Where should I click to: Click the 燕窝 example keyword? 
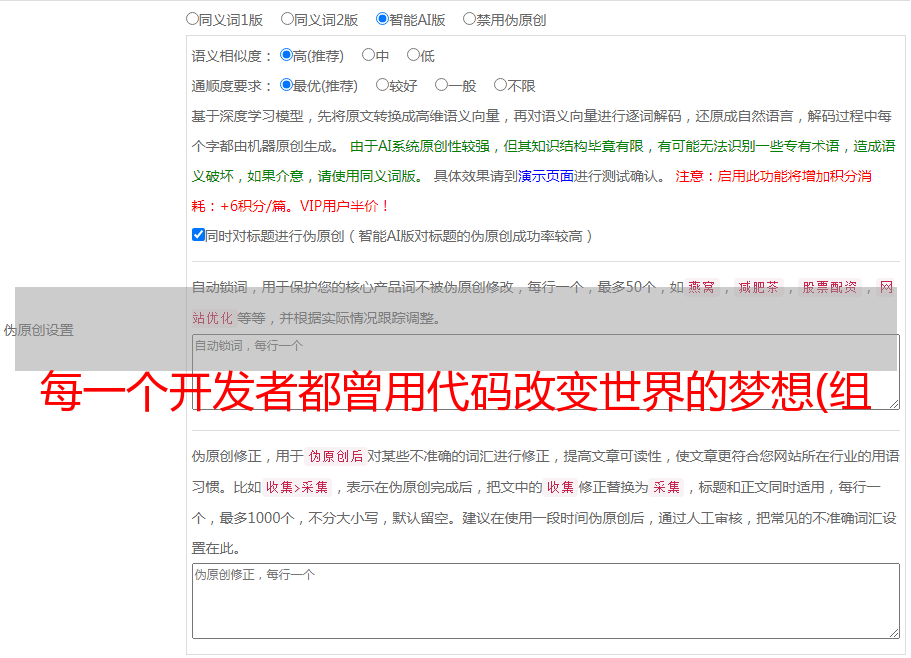[x=702, y=287]
